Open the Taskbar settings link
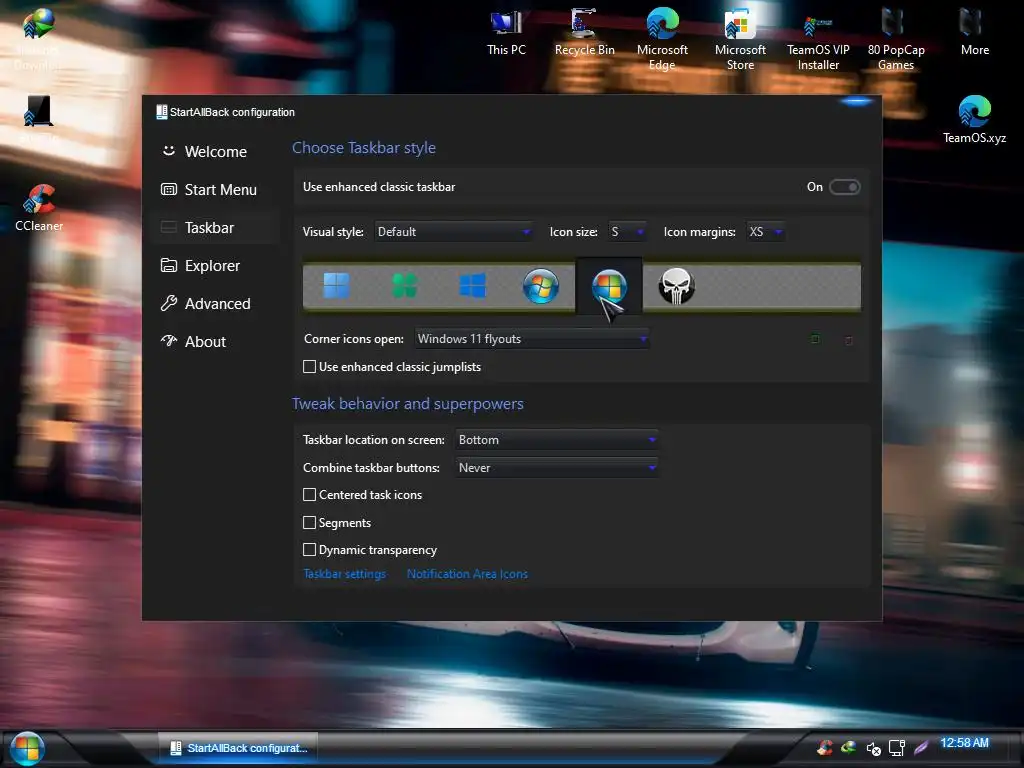 344,573
